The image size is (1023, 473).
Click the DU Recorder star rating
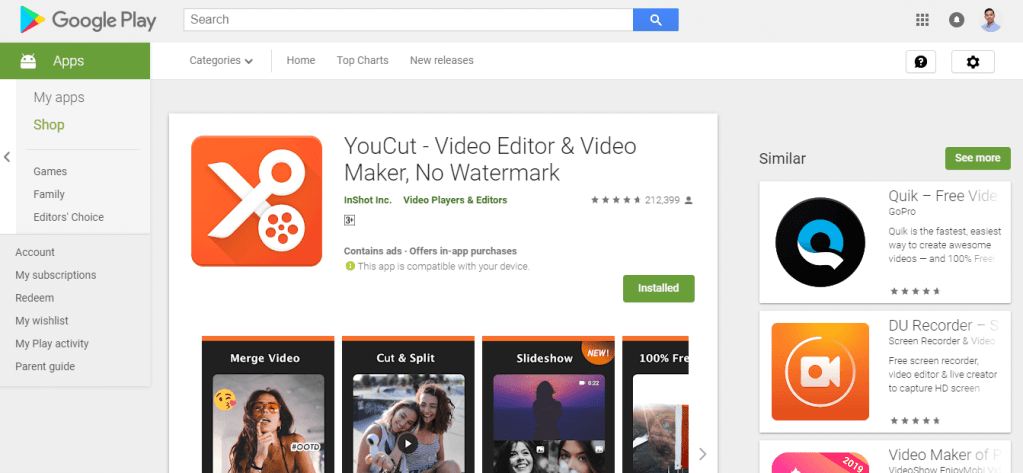914,421
